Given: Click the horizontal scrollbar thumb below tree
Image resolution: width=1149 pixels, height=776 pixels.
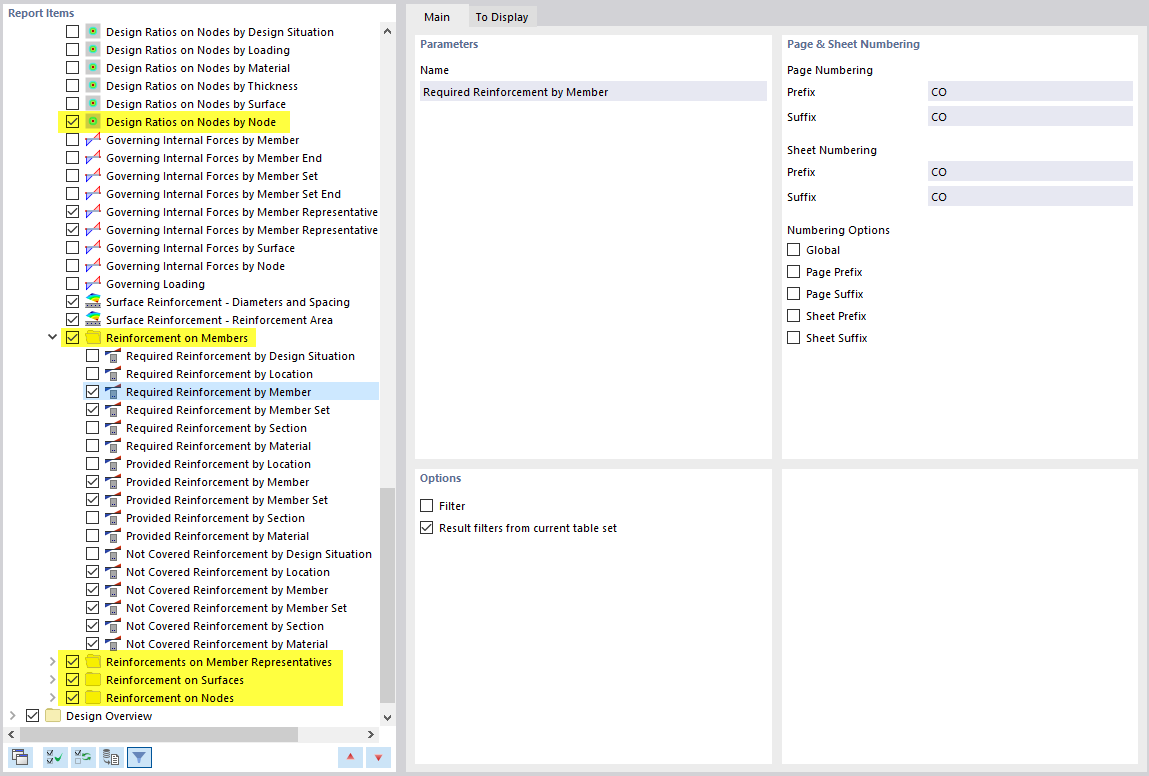Looking at the screenshot, I should click(x=159, y=734).
